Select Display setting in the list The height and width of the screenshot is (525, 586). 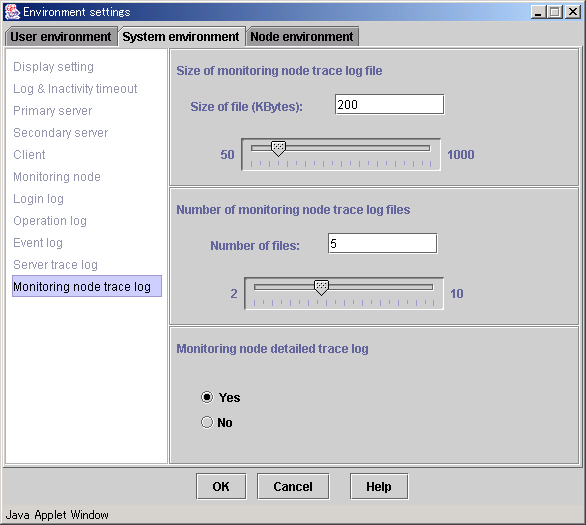point(53,67)
